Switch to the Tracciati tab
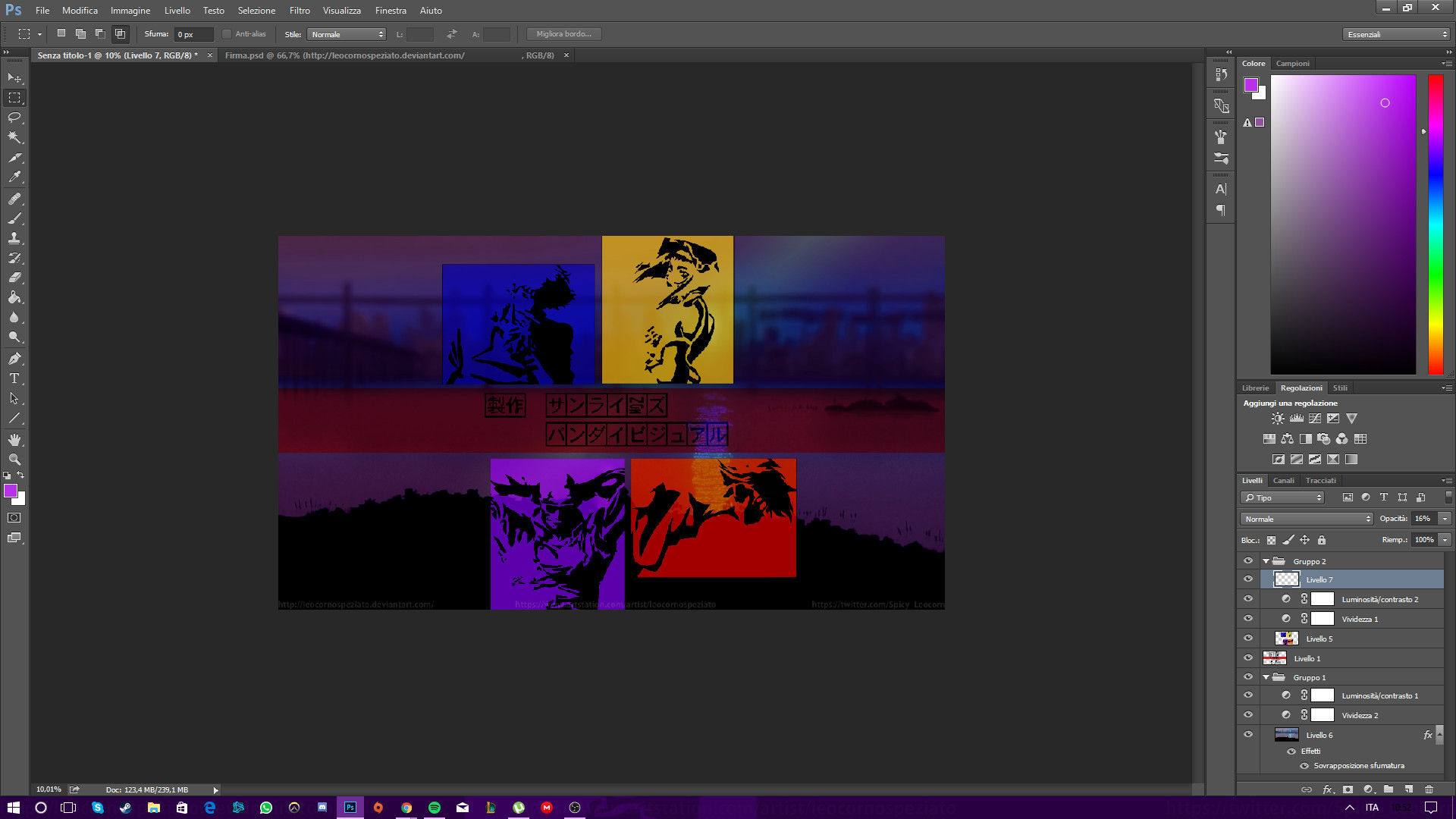Image resolution: width=1456 pixels, height=819 pixels. [x=1321, y=481]
